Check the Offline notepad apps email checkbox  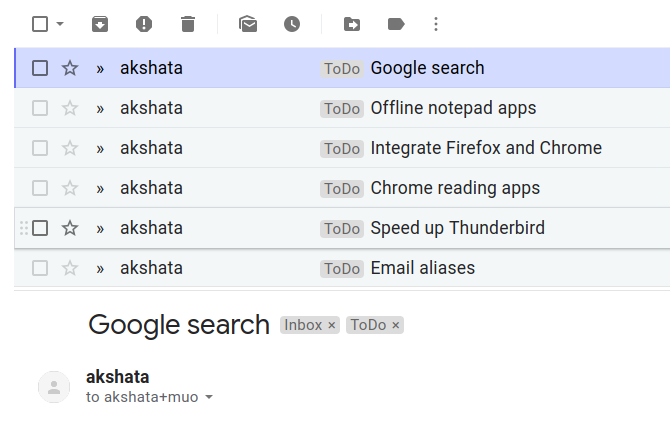pos(40,108)
